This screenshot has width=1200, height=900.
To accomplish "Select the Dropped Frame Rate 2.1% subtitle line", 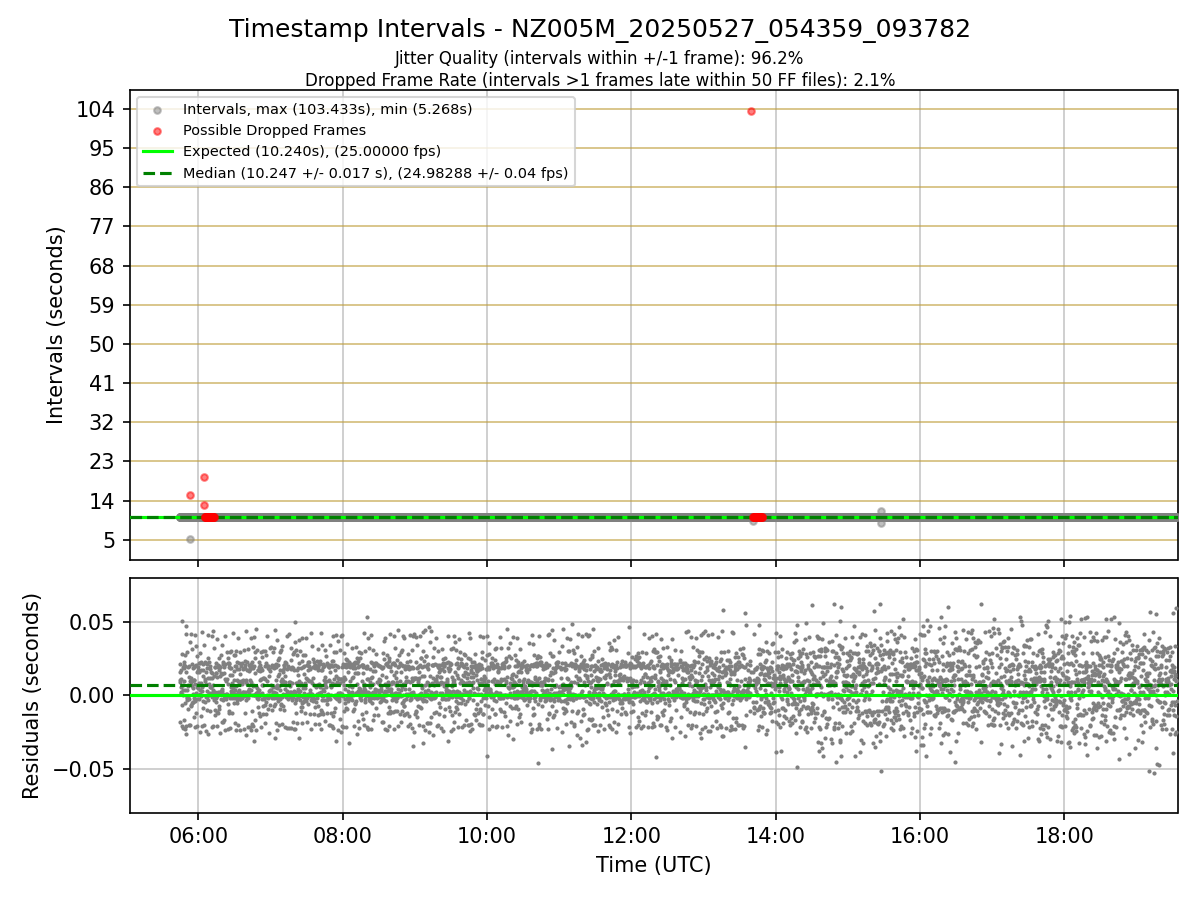I will click(x=599, y=79).
